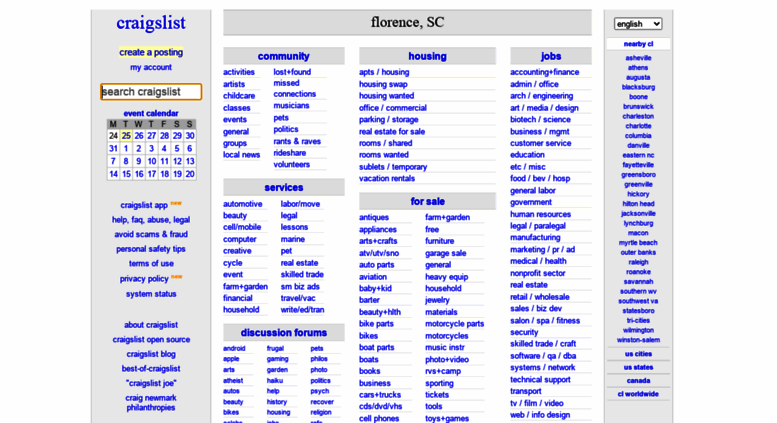Open personal safety tips

pyautogui.click(x=151, y=249)
